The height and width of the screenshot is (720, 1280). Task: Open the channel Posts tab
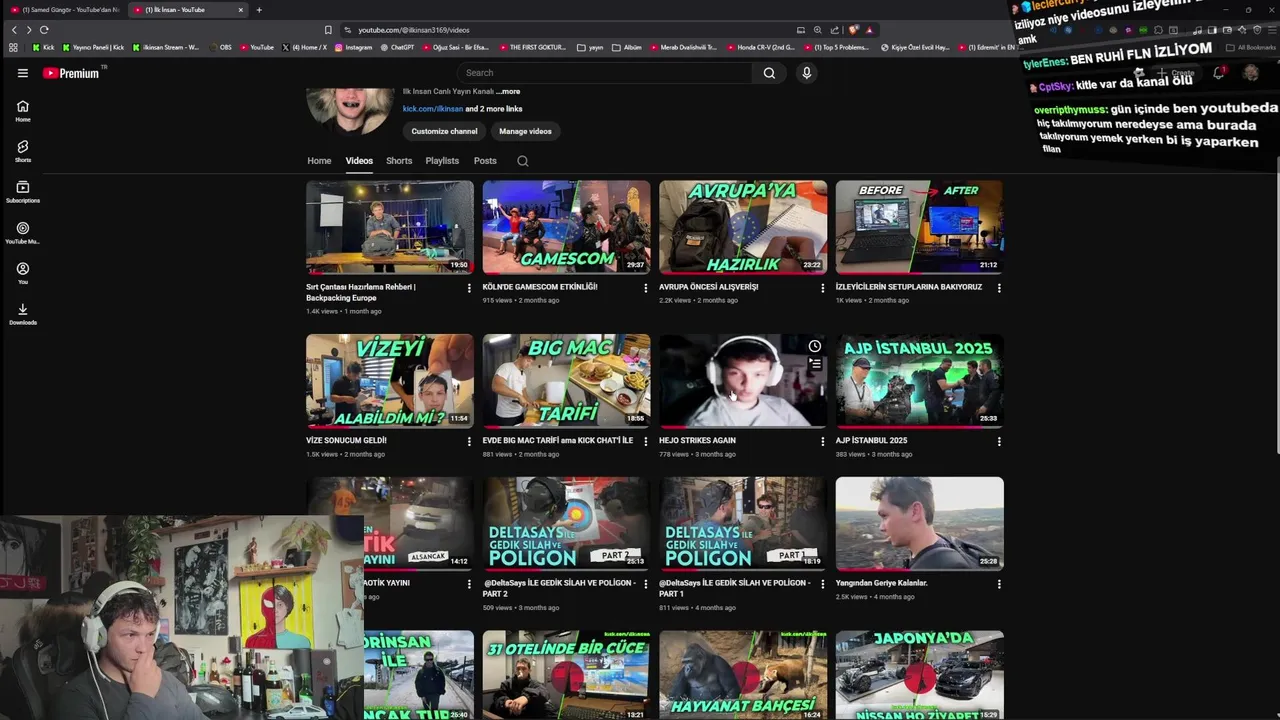click(x=485, y=161)
